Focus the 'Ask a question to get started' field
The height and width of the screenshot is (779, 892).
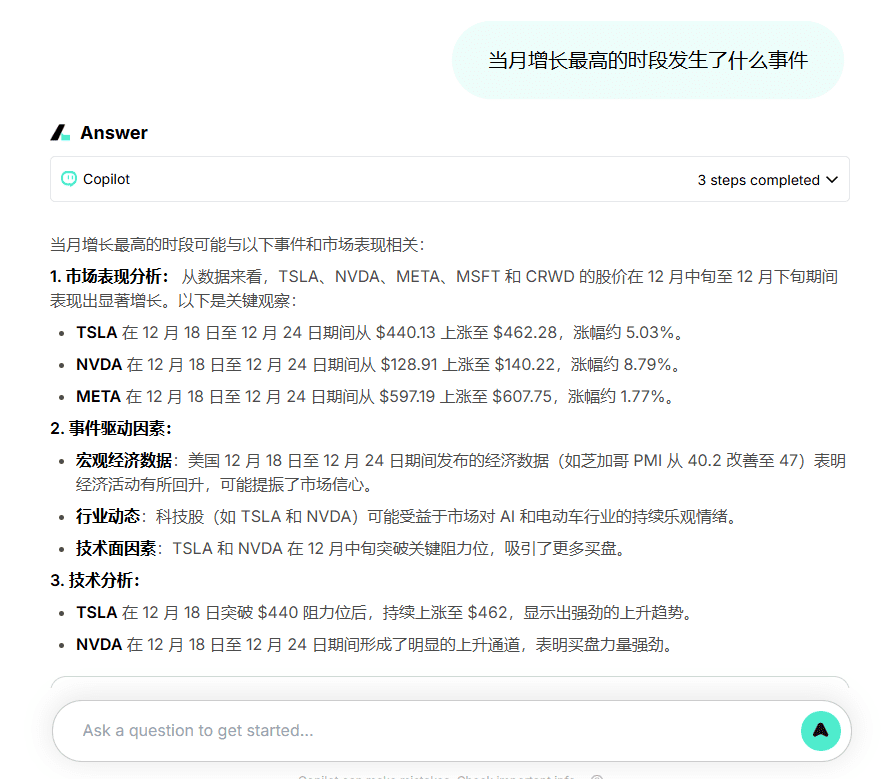click(452, 731)
